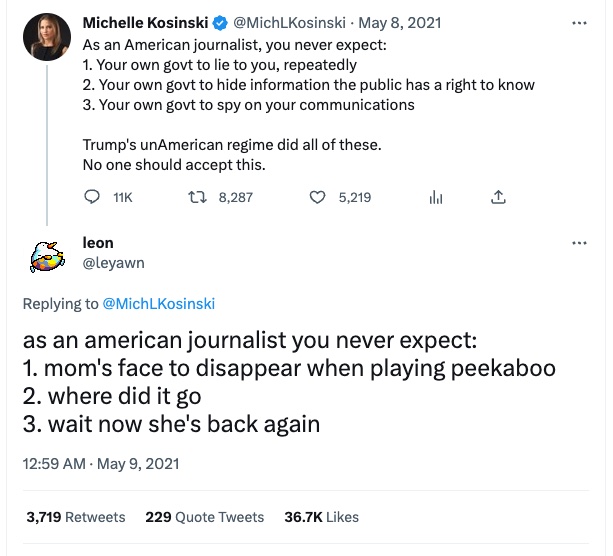
Task: Click the reply icon on Michelle's tweet
Action: point(92,197)
